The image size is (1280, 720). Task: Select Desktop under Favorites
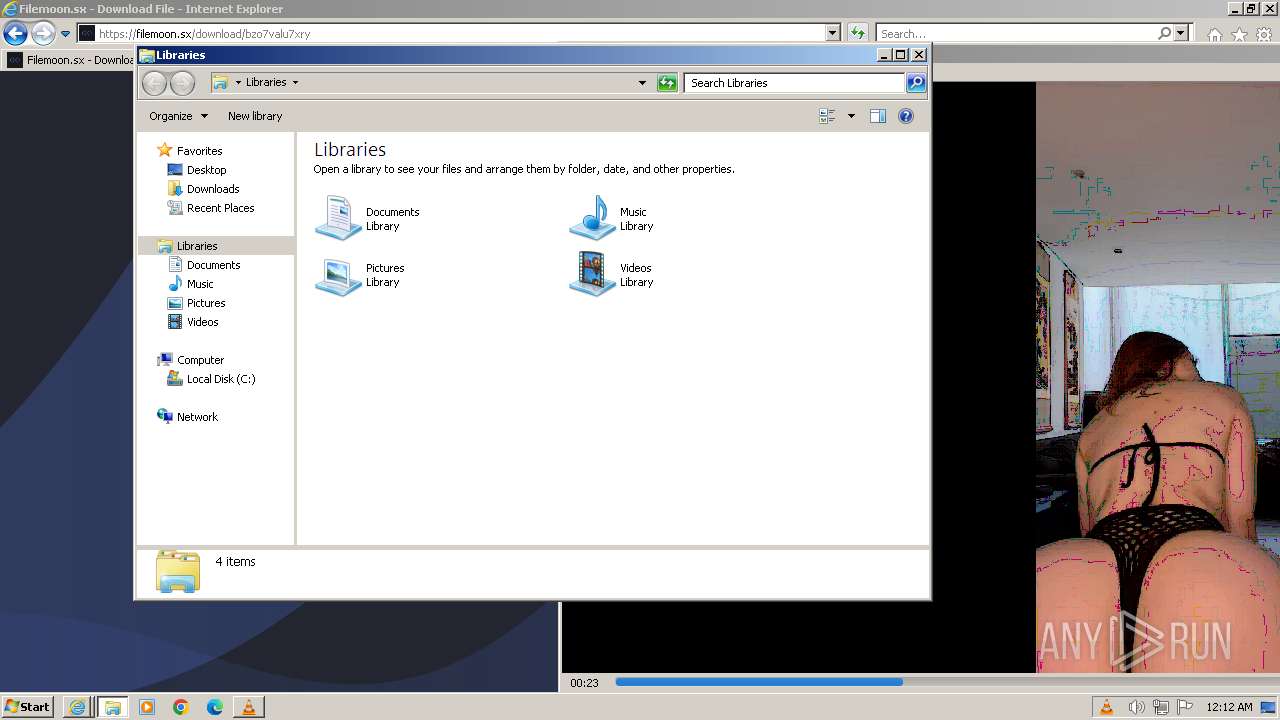(x=206, y=170)
